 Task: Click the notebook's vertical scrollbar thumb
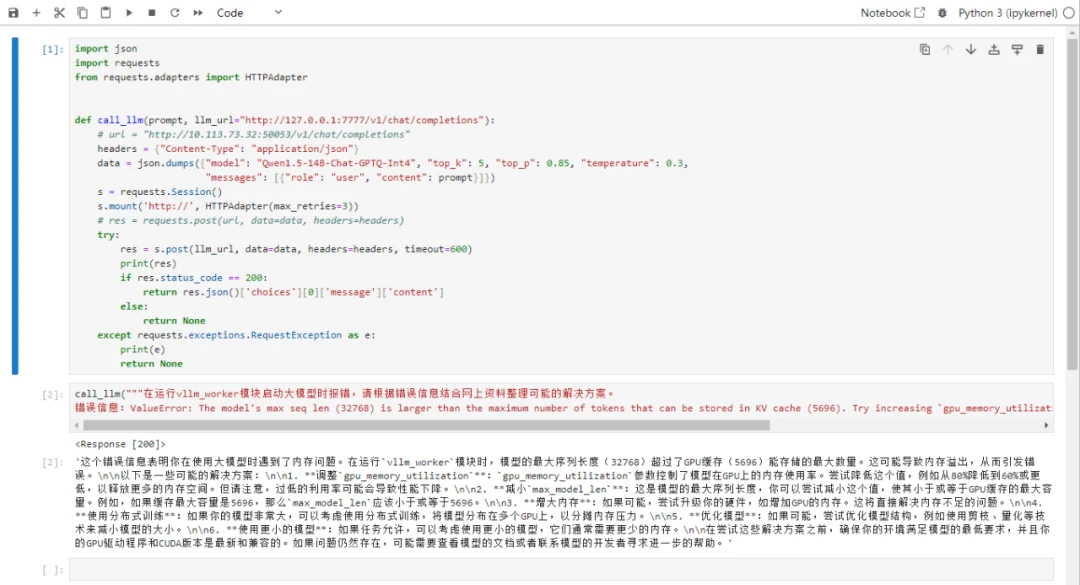(x=1072, y=203)
